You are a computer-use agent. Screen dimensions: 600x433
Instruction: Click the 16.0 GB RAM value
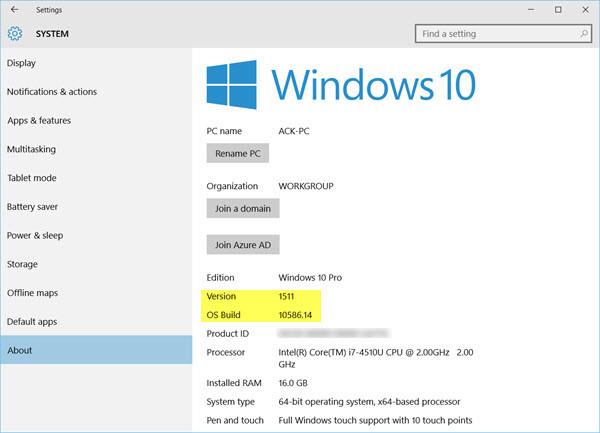pyautogui.click(x=293, y=383)
